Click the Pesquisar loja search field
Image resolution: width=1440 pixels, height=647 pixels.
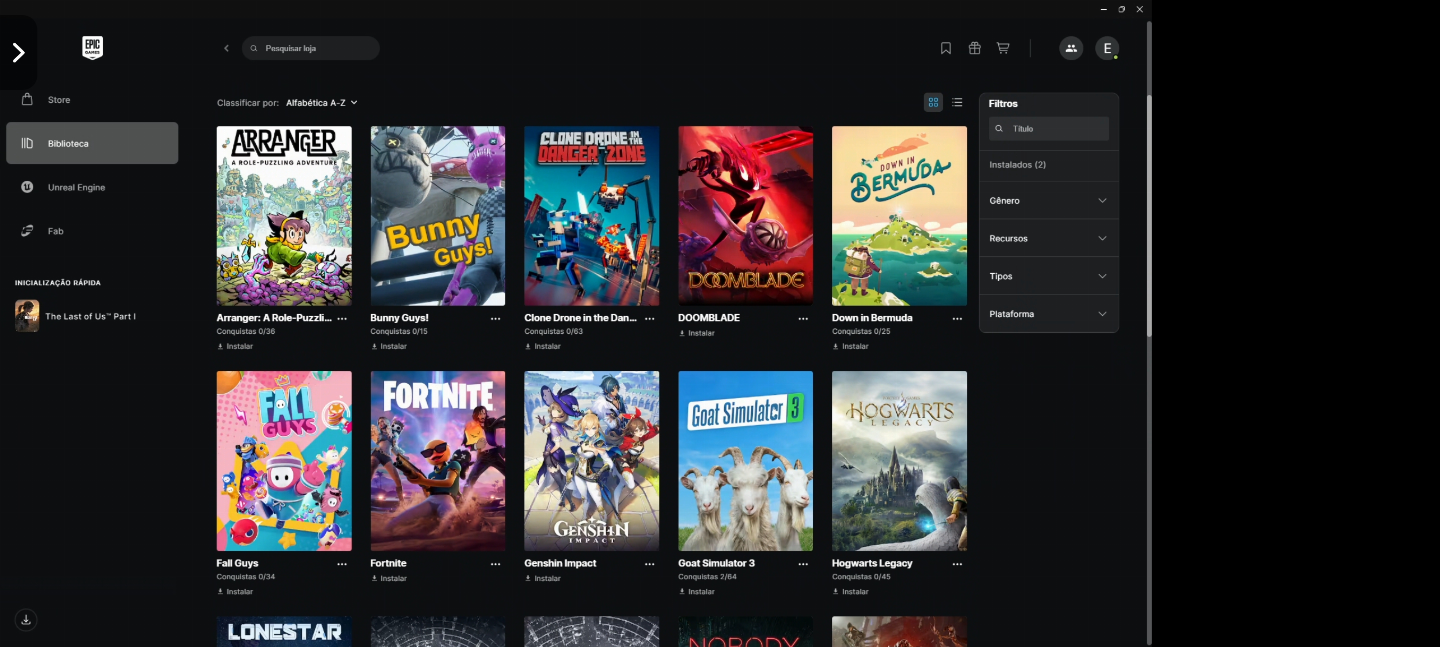[311, 48]
